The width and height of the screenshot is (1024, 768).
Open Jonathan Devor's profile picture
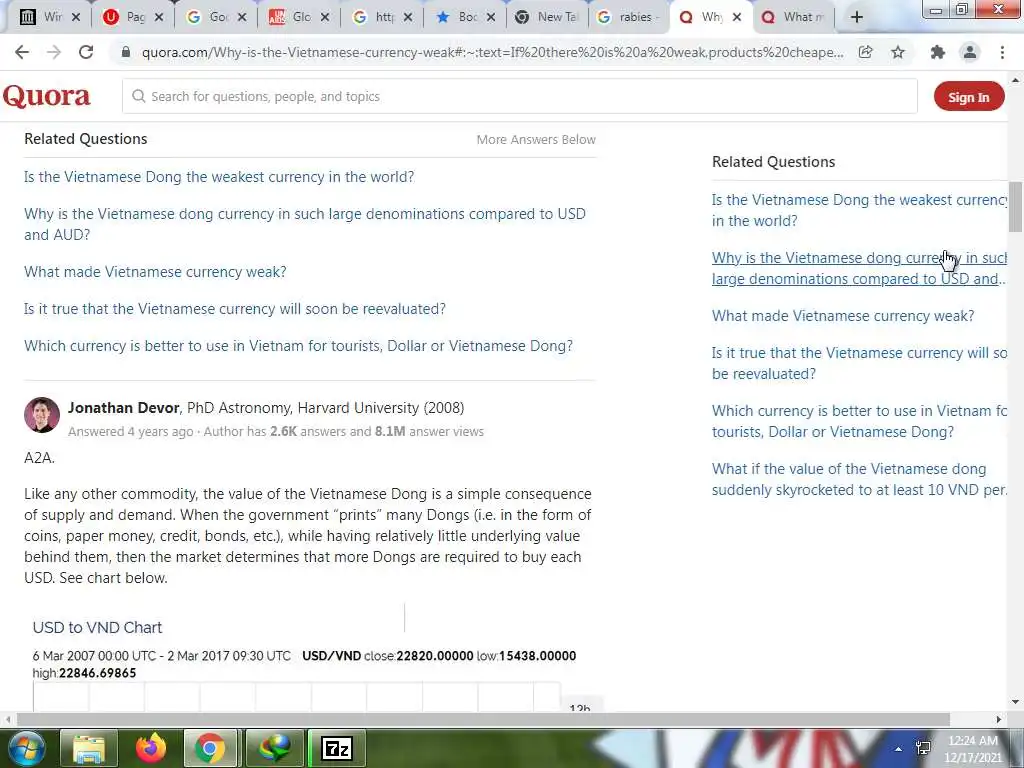[x=42, y=415]
